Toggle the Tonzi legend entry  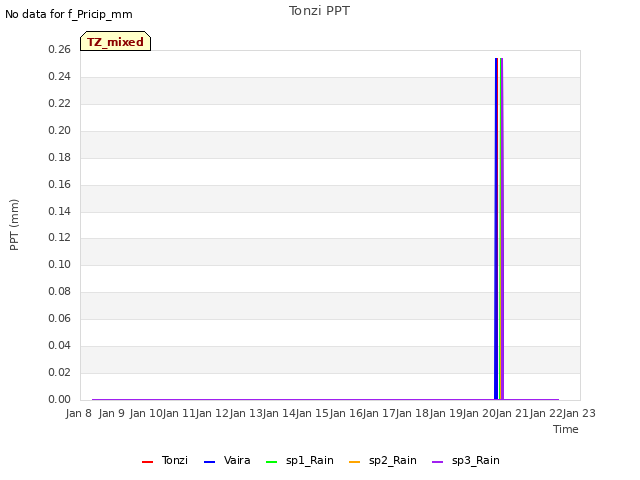click(165, 460)
